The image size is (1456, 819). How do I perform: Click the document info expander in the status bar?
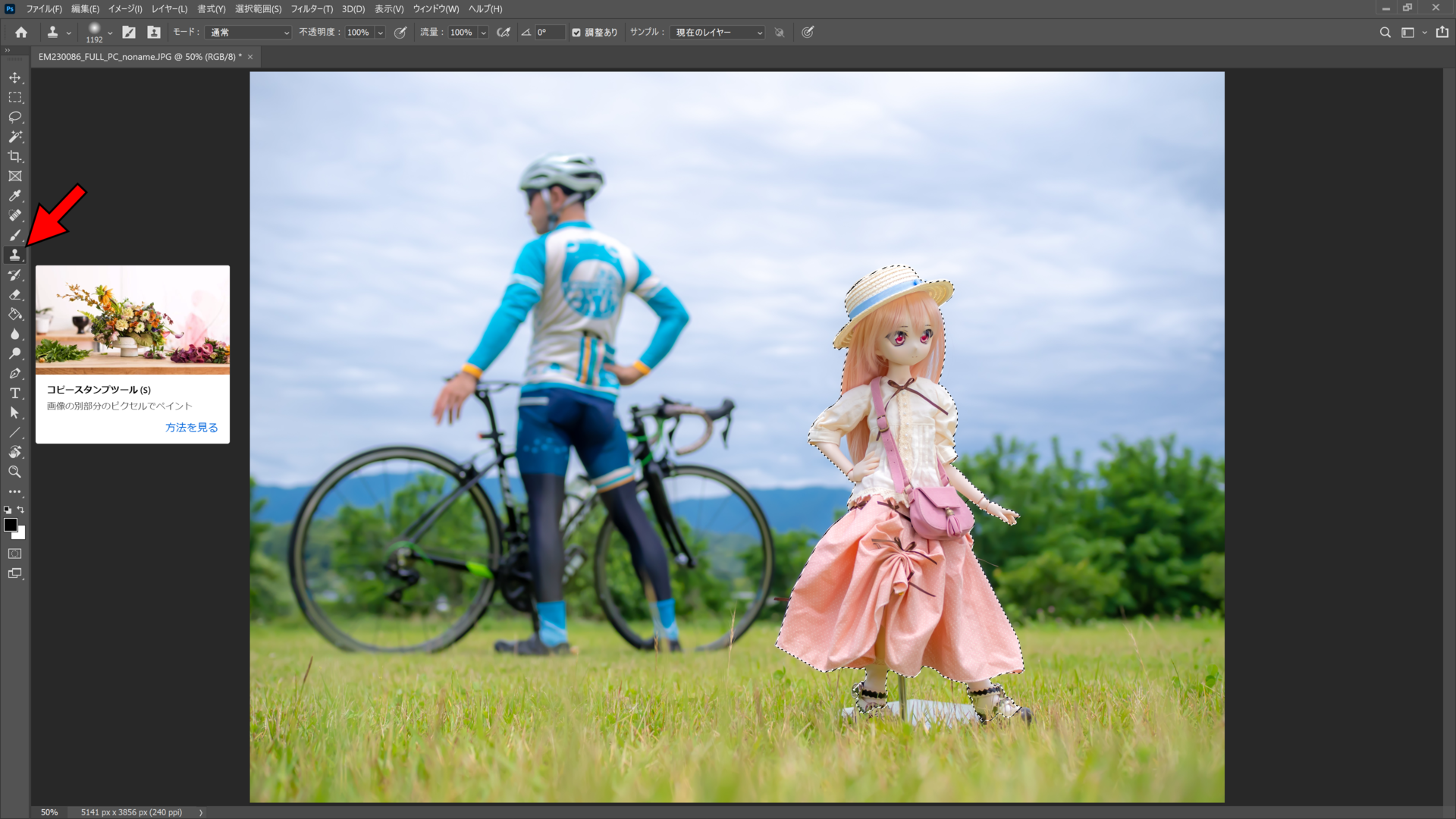pos(201,812)
